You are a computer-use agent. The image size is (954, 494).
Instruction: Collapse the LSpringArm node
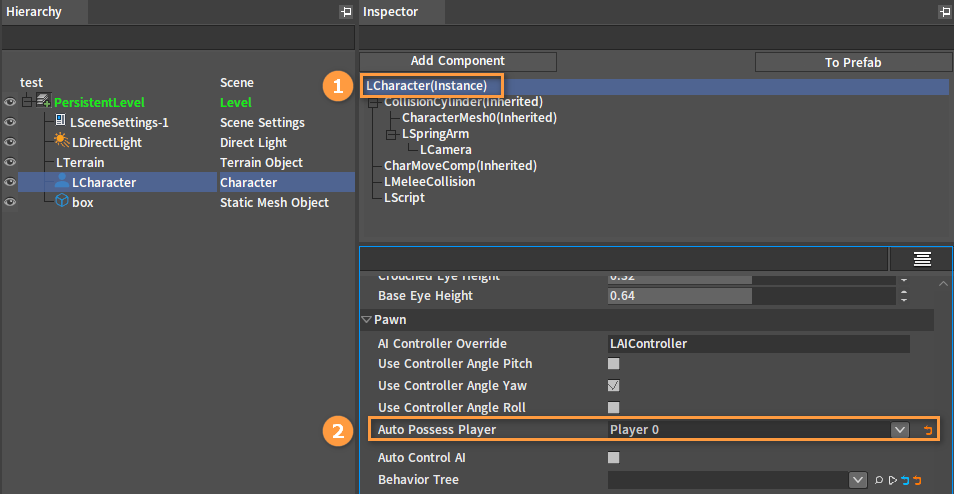391,135
